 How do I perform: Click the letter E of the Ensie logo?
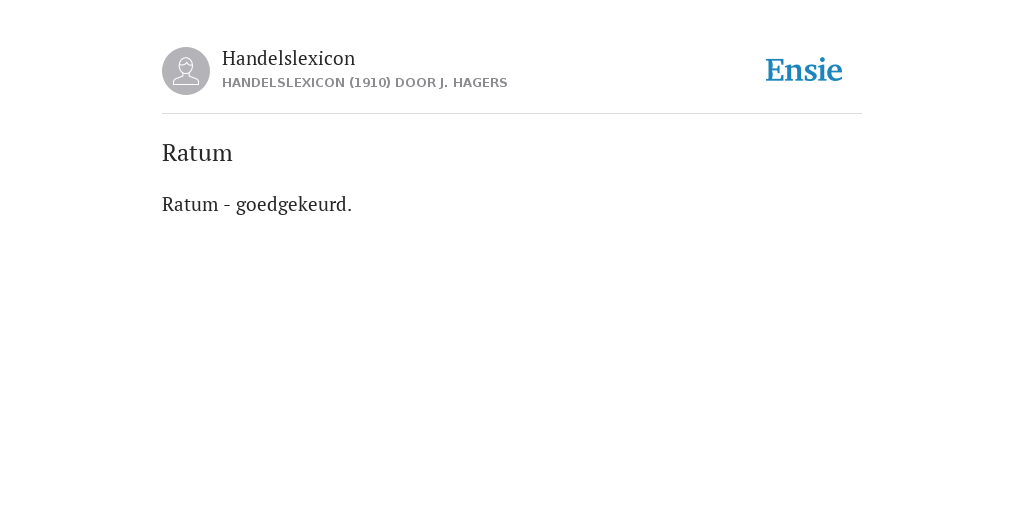pos(775,70)
